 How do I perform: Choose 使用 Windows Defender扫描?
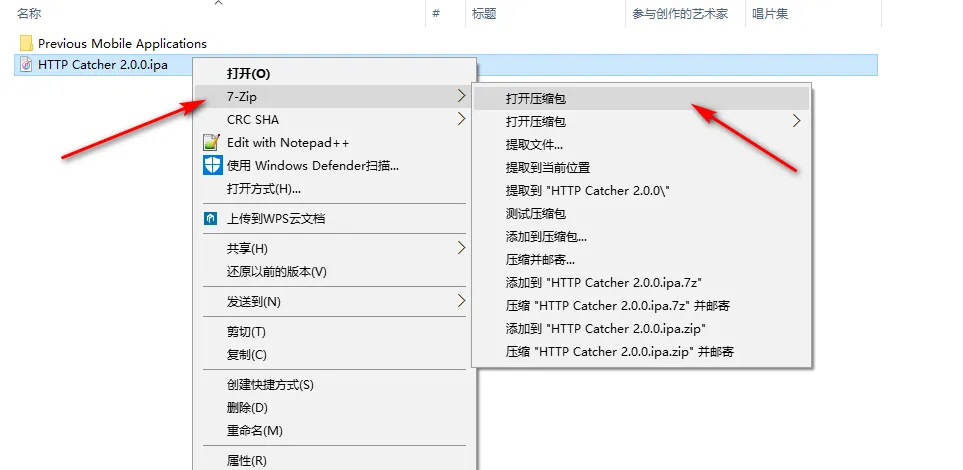(335, 165)
